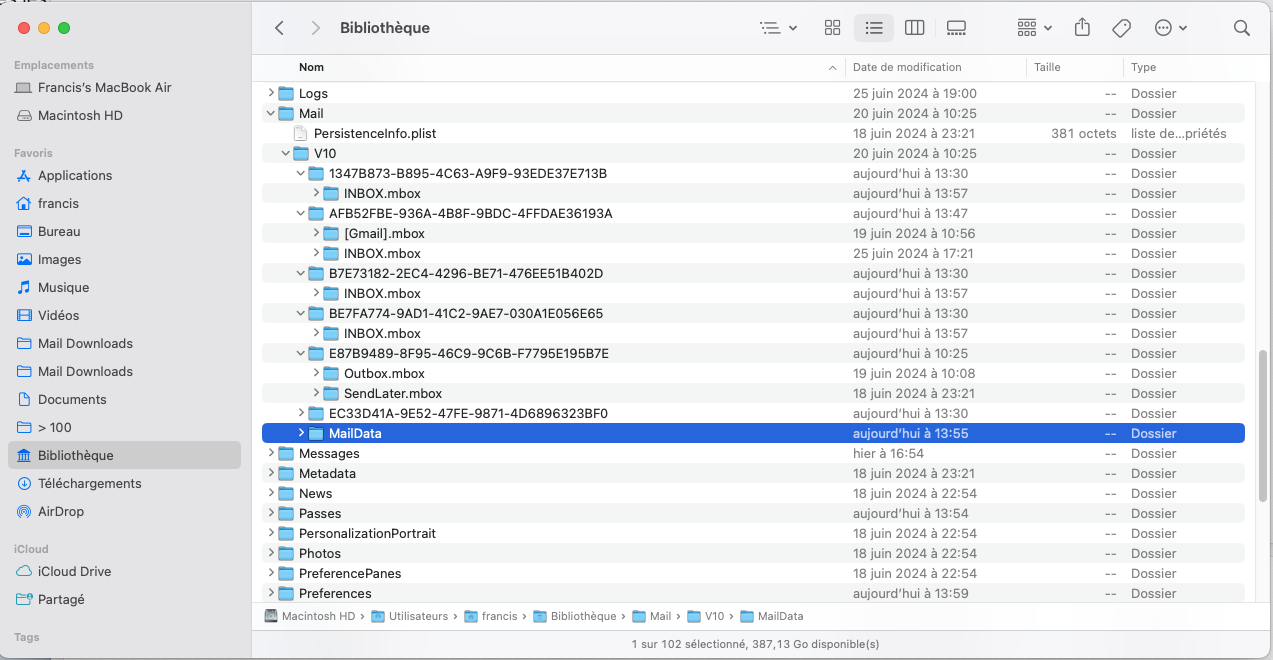Expand the MailData folder

[x=301, y=433]
